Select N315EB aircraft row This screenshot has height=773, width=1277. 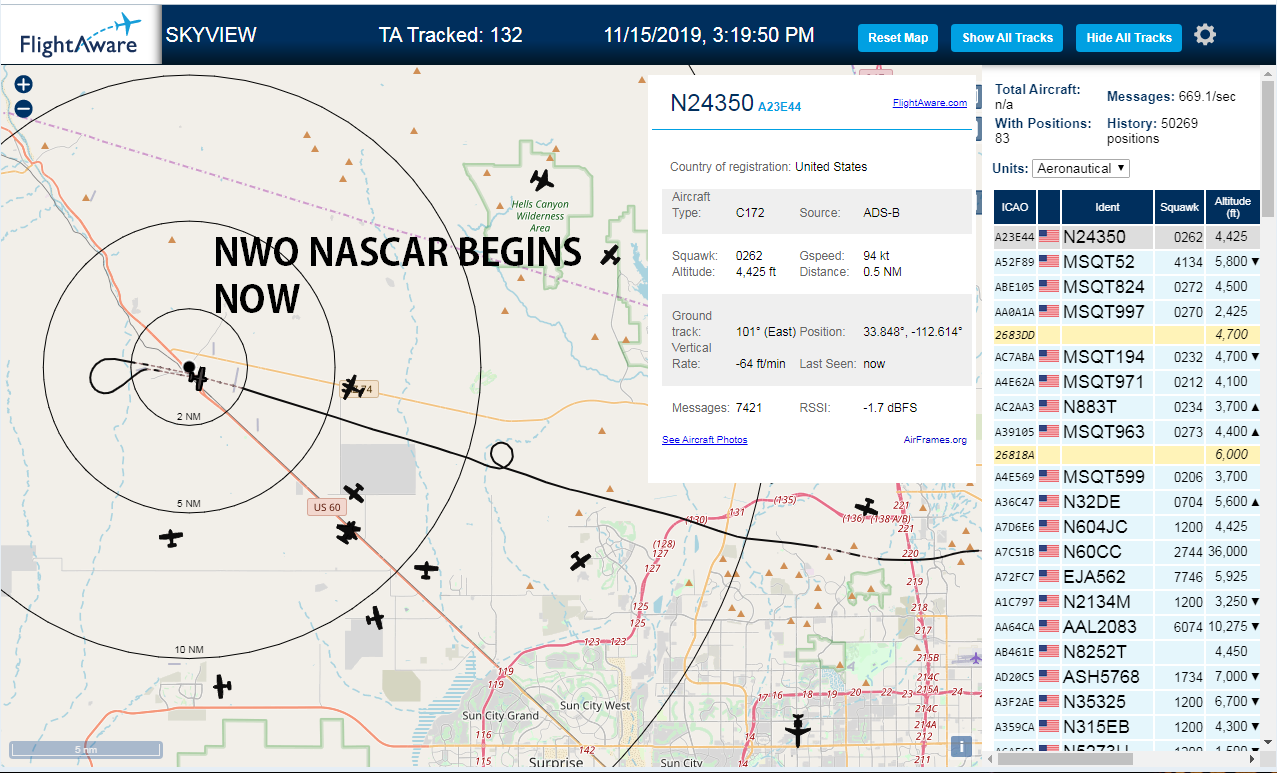tap(1127, 727)
